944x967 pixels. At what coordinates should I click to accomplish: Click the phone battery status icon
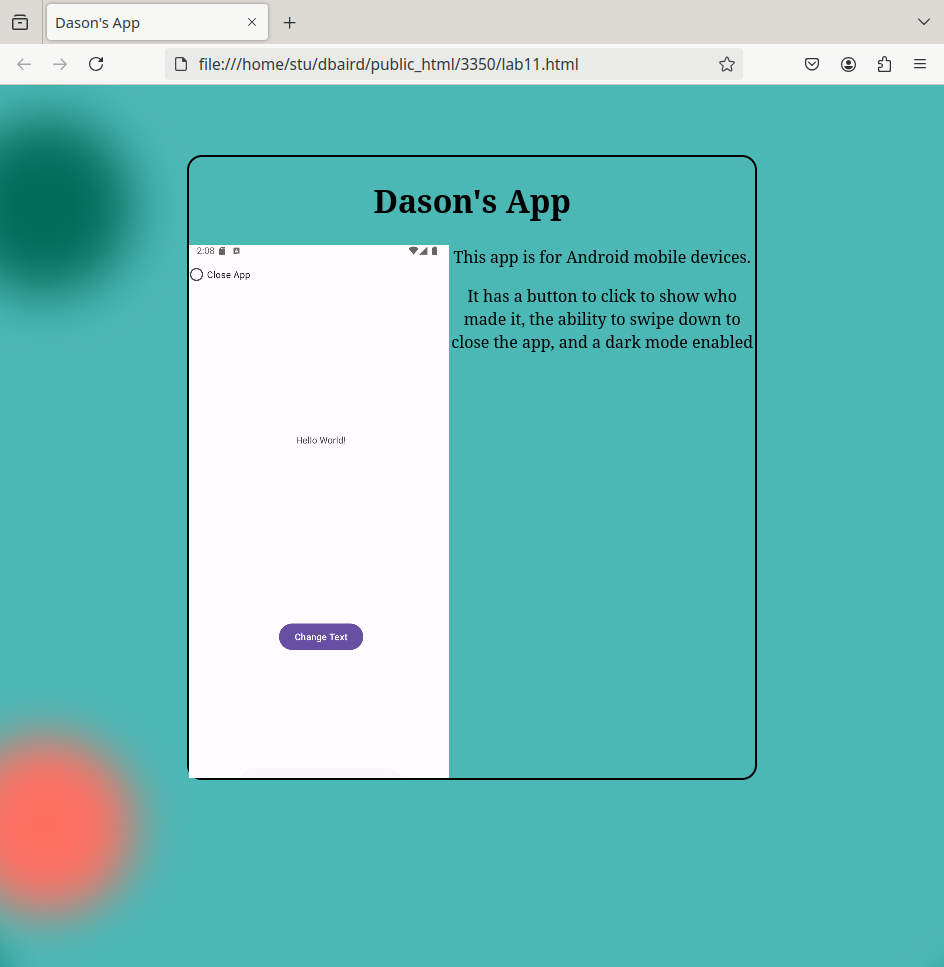coord(434,251)
